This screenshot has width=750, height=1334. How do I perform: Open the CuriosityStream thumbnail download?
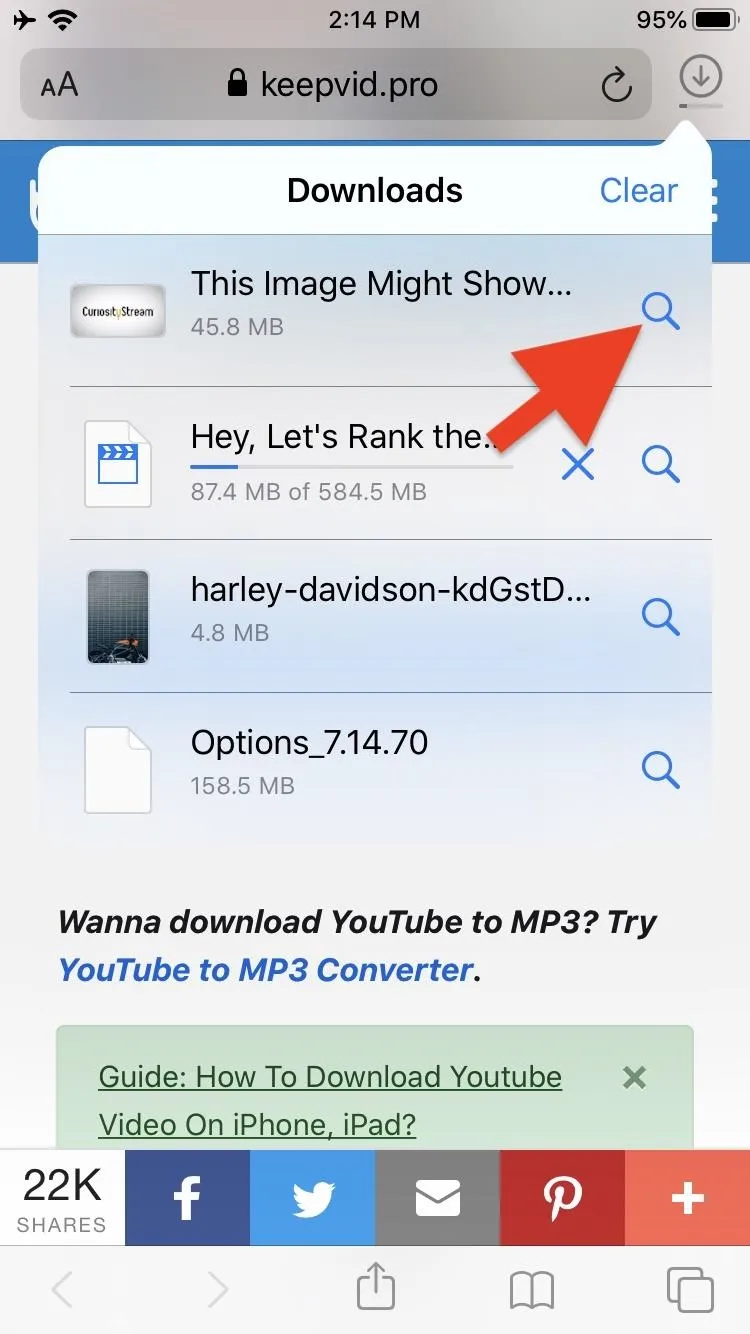[118, 311]
